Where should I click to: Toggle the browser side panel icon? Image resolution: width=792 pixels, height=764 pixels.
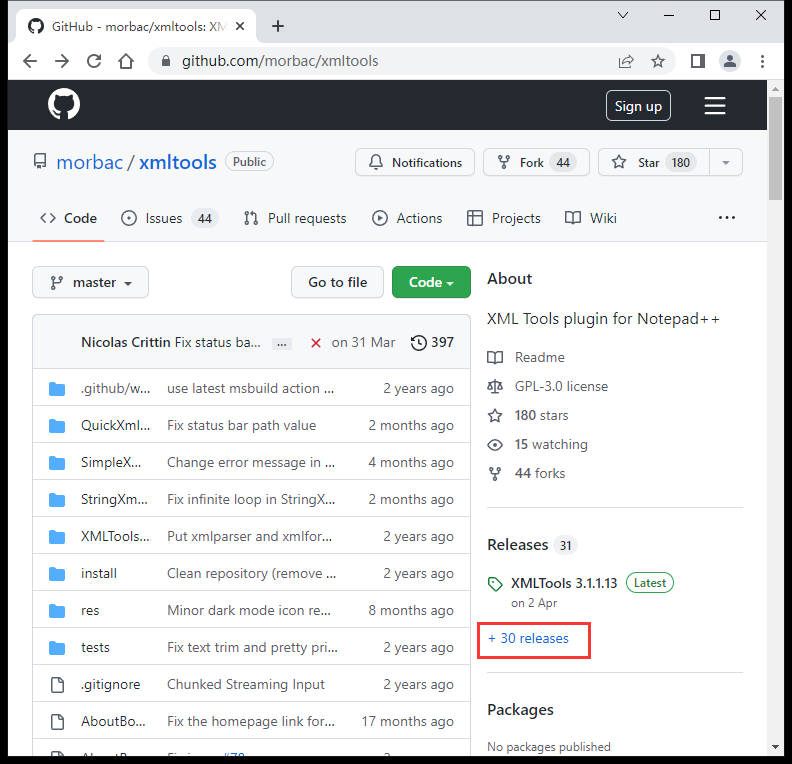(698, 61)
